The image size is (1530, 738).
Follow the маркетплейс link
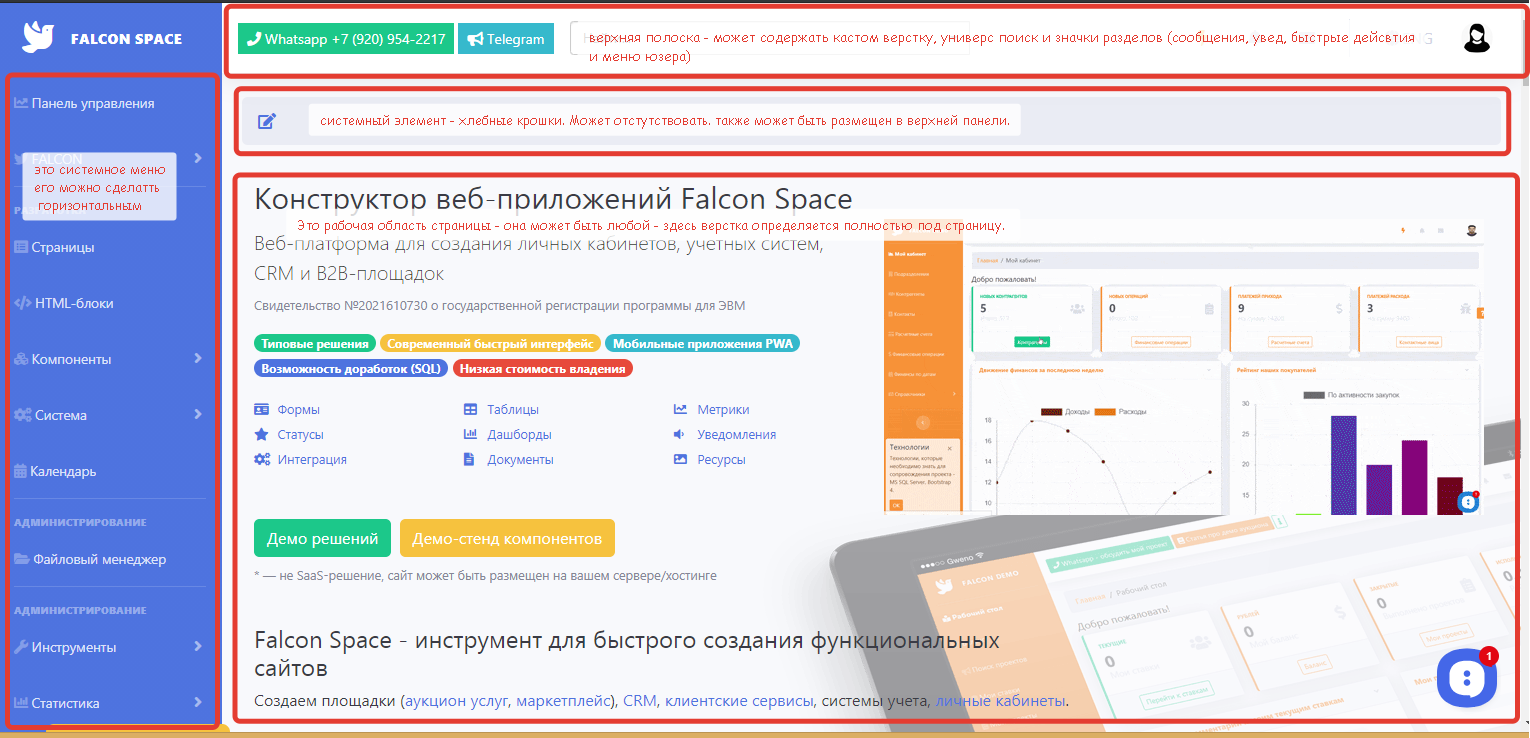(563, 701)
